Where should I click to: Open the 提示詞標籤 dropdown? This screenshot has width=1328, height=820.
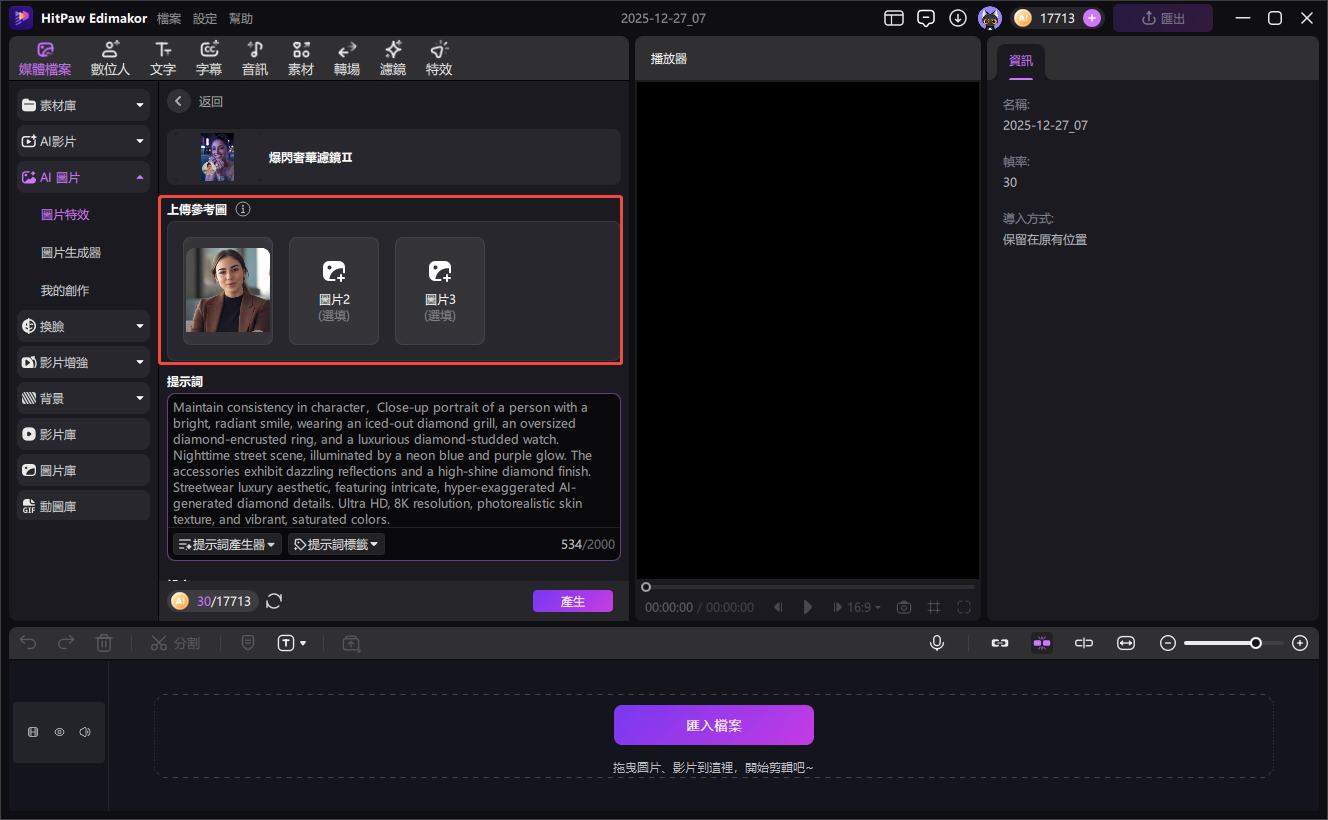tap(337, 544)
